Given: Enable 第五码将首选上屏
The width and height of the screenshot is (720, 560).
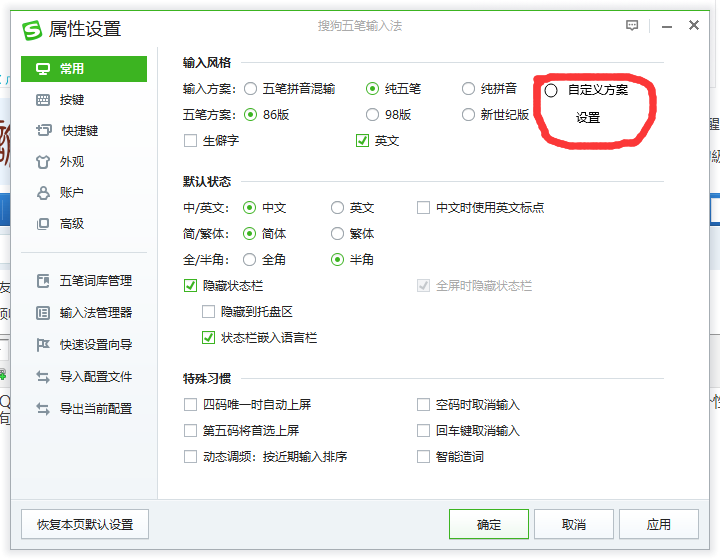Looking at the screenshot, I should tap(190, 431).
